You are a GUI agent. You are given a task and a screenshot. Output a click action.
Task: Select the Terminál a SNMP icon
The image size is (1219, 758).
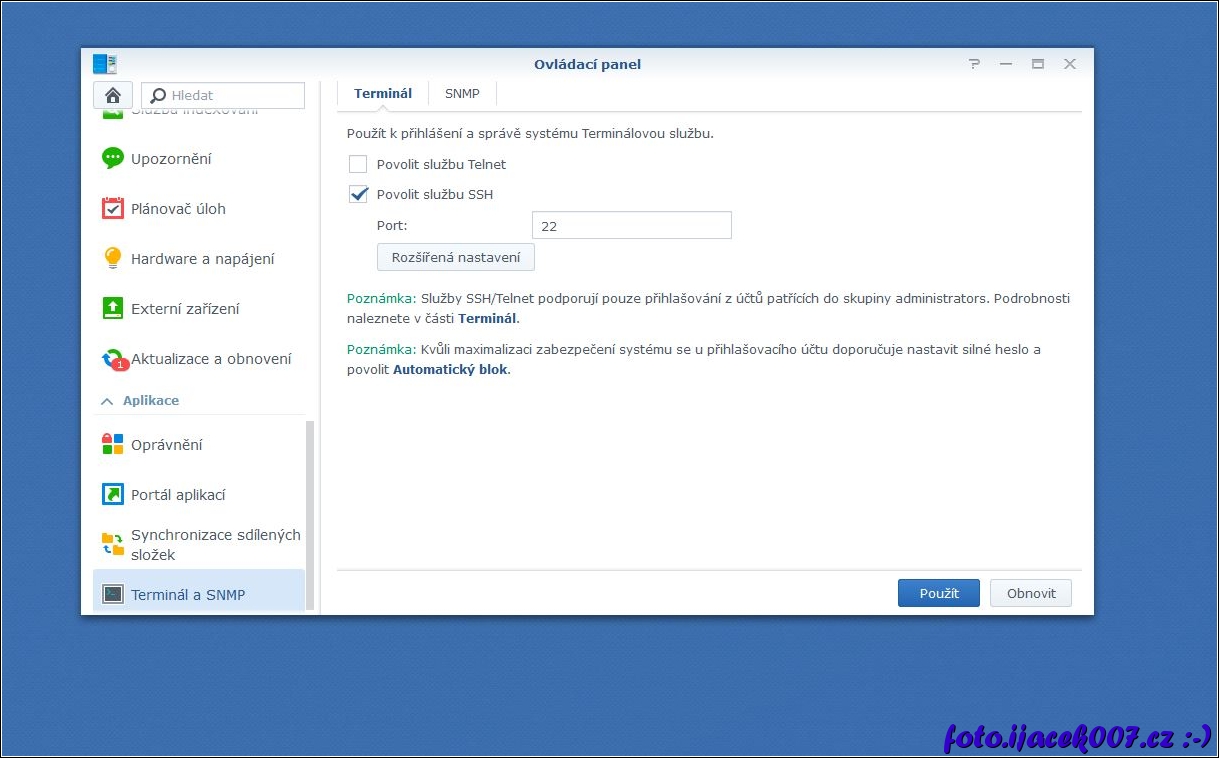click(x=113, y=595)
